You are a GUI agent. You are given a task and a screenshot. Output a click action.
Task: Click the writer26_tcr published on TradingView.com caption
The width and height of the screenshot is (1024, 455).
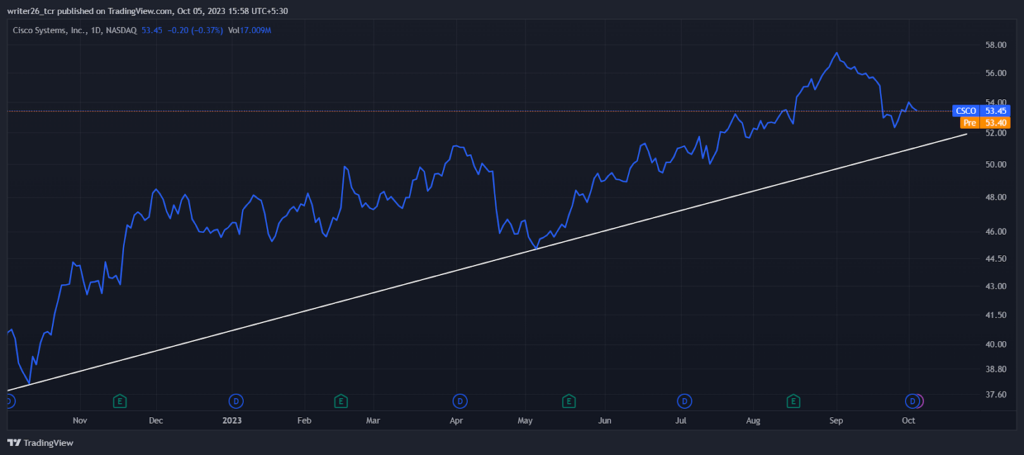point(148,10)
